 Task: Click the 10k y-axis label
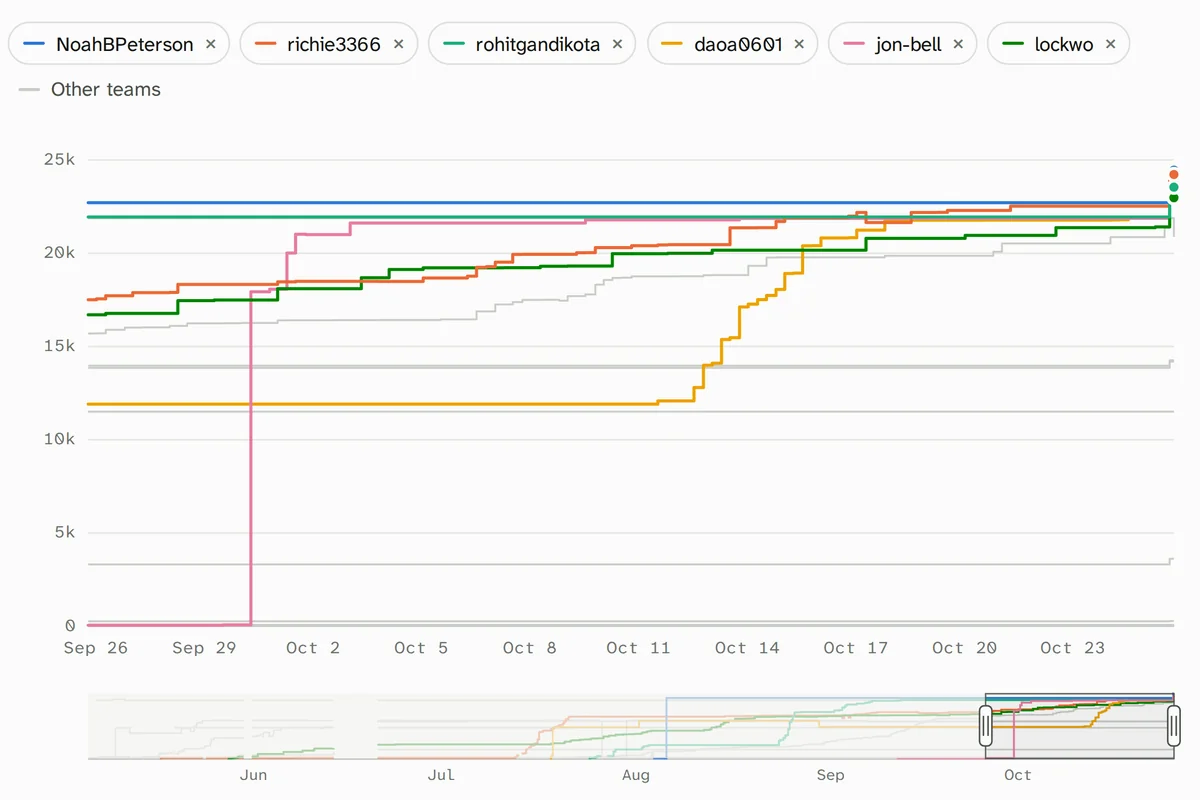58,439
